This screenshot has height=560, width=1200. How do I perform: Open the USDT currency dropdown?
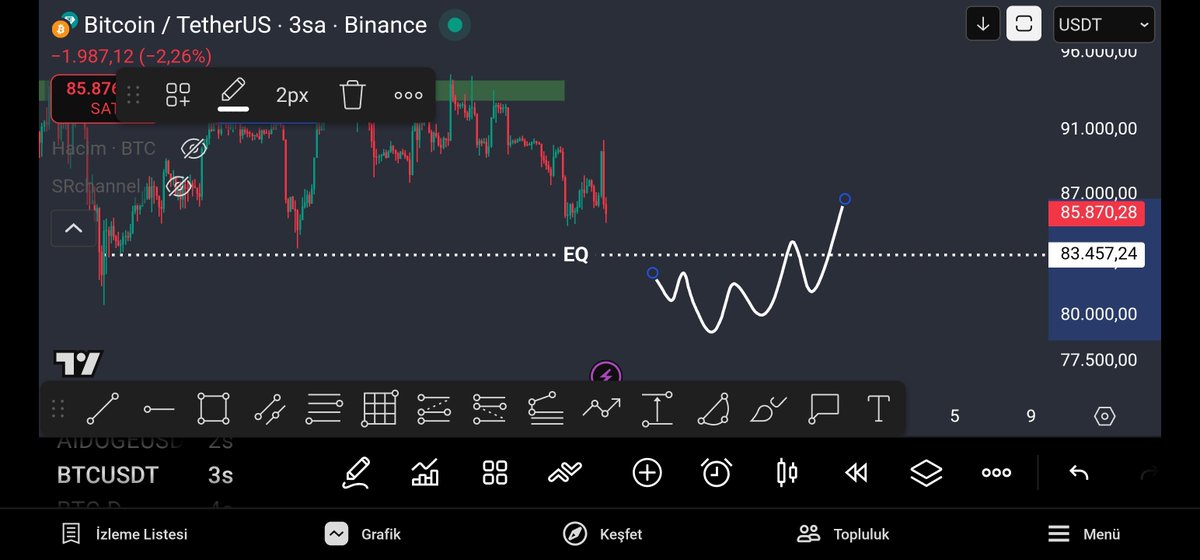pos(1104,24)
